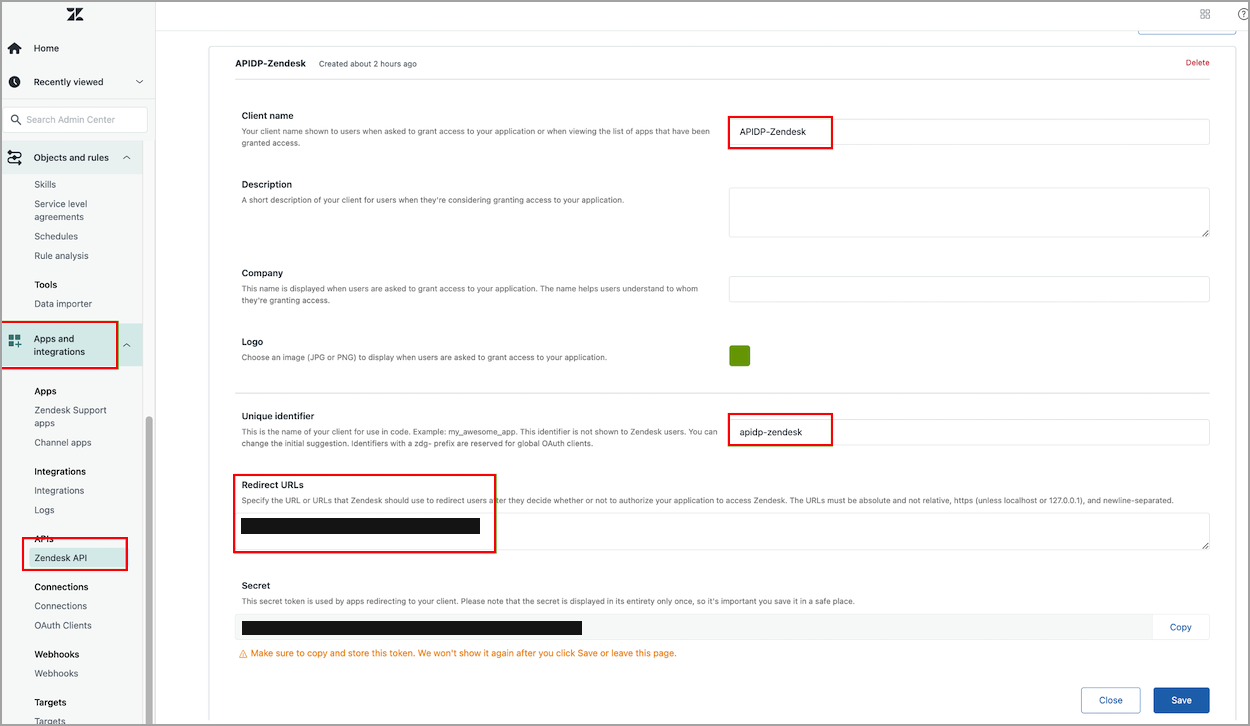
Task: Open integration Logs page
Action: click(44, 510)
